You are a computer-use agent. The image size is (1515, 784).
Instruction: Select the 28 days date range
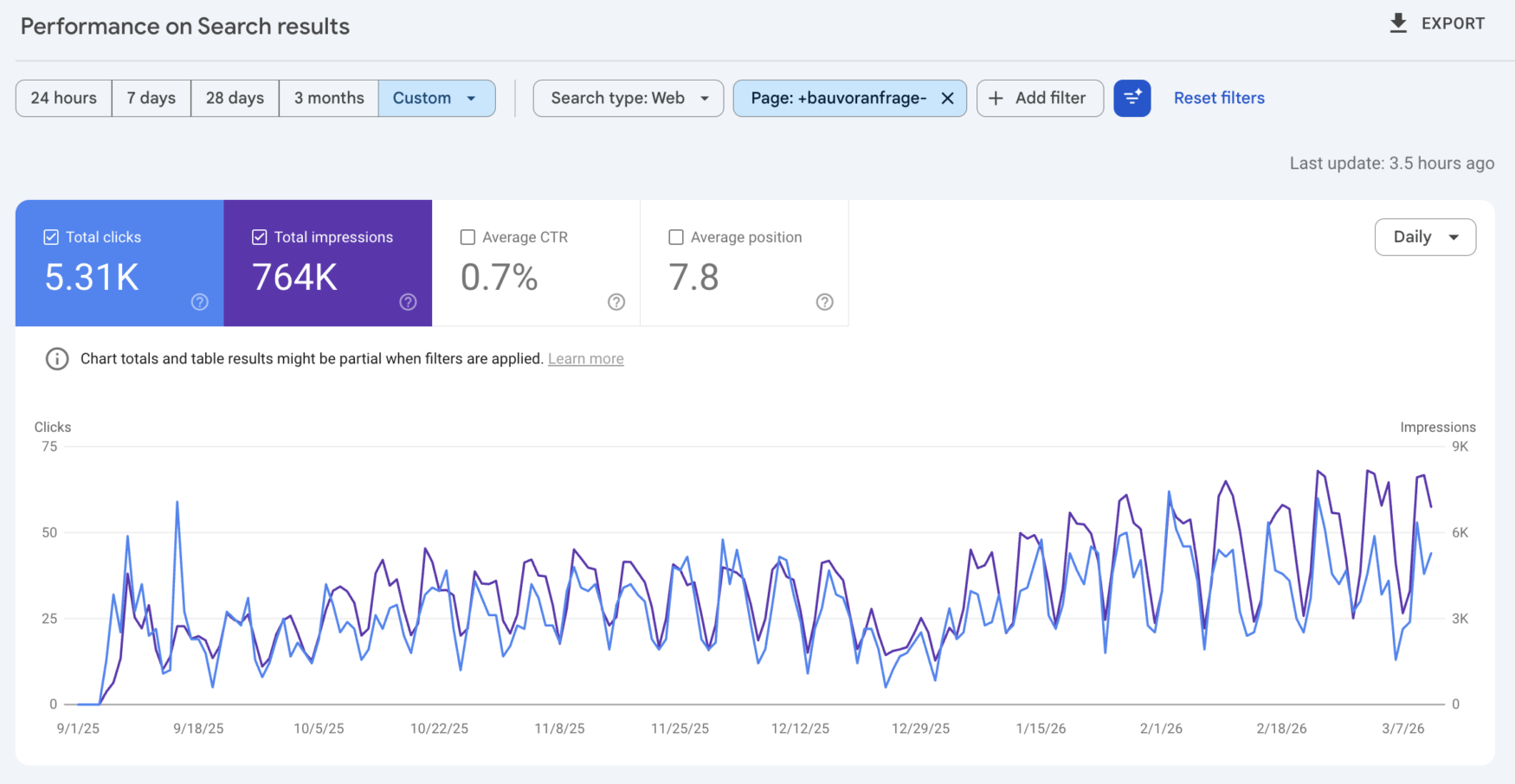click(x=234, y=98)
